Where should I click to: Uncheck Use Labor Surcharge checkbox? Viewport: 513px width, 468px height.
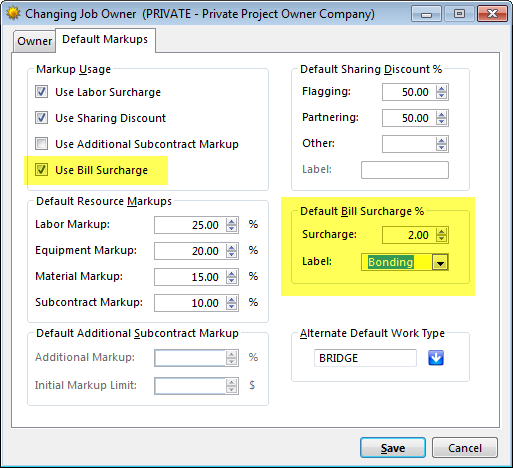tap(41, 92)
